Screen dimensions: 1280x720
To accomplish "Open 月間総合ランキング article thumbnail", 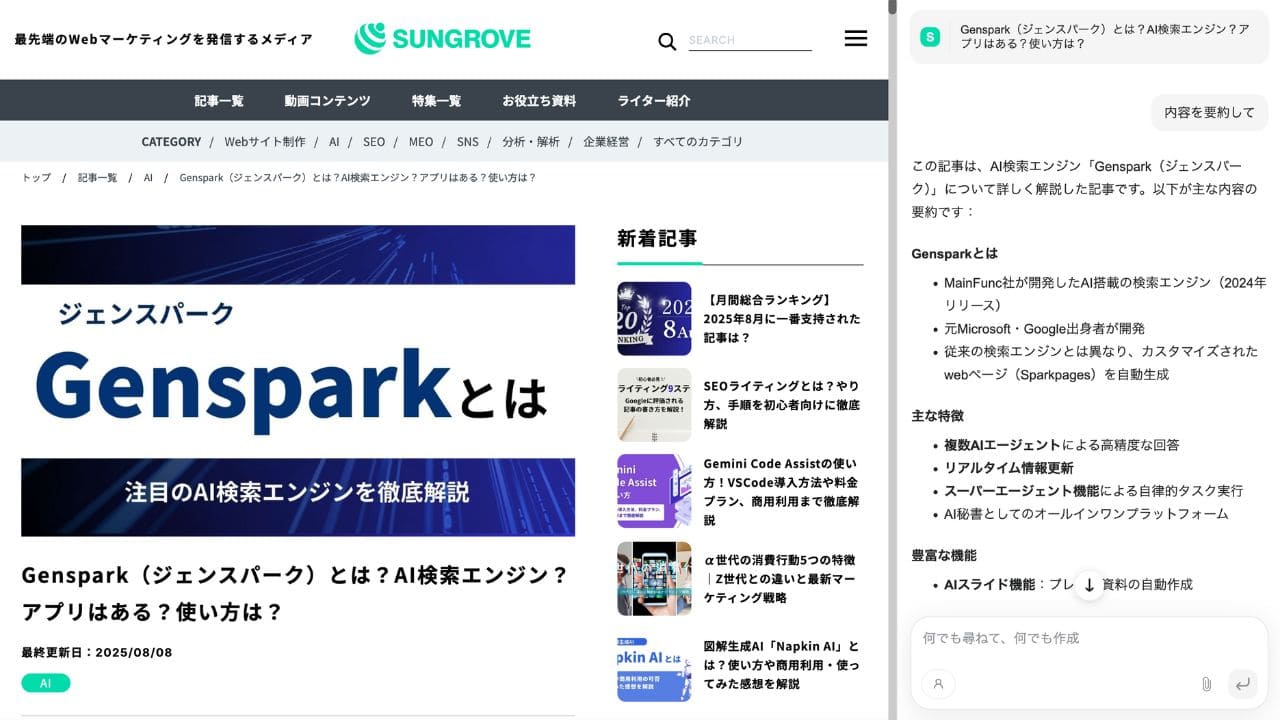I will pos(654,318).
